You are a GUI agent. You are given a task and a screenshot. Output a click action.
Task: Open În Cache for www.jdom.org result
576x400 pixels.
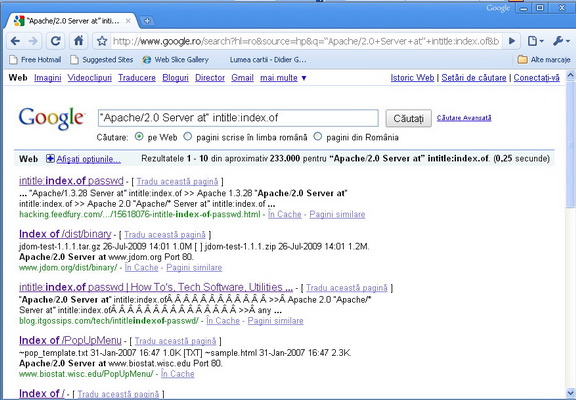tap(141, 267)
